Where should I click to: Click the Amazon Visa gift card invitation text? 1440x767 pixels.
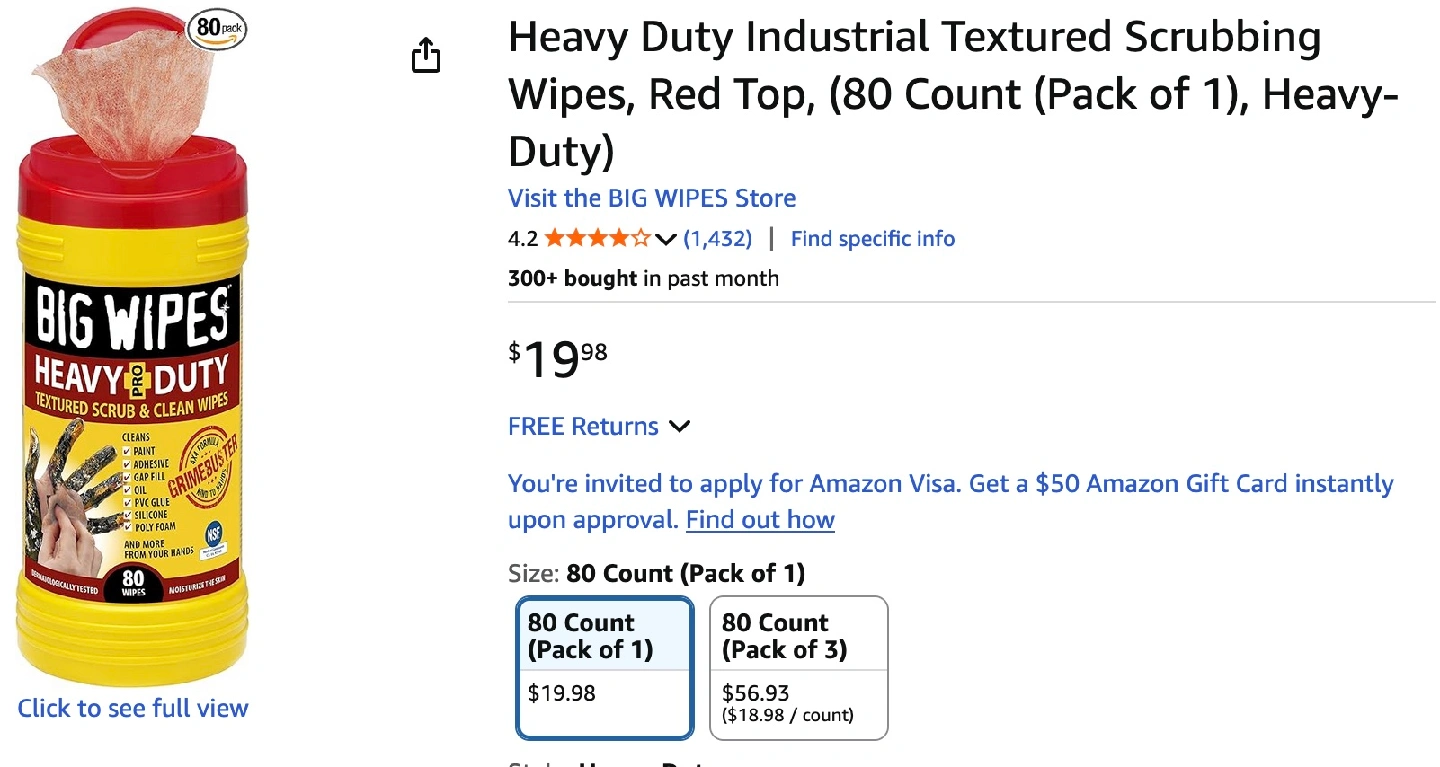tap(950, 485)
